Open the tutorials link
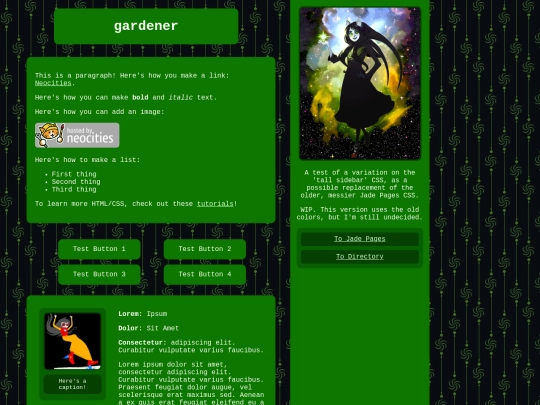Screen dimensions: 540x405 (215, 204)
